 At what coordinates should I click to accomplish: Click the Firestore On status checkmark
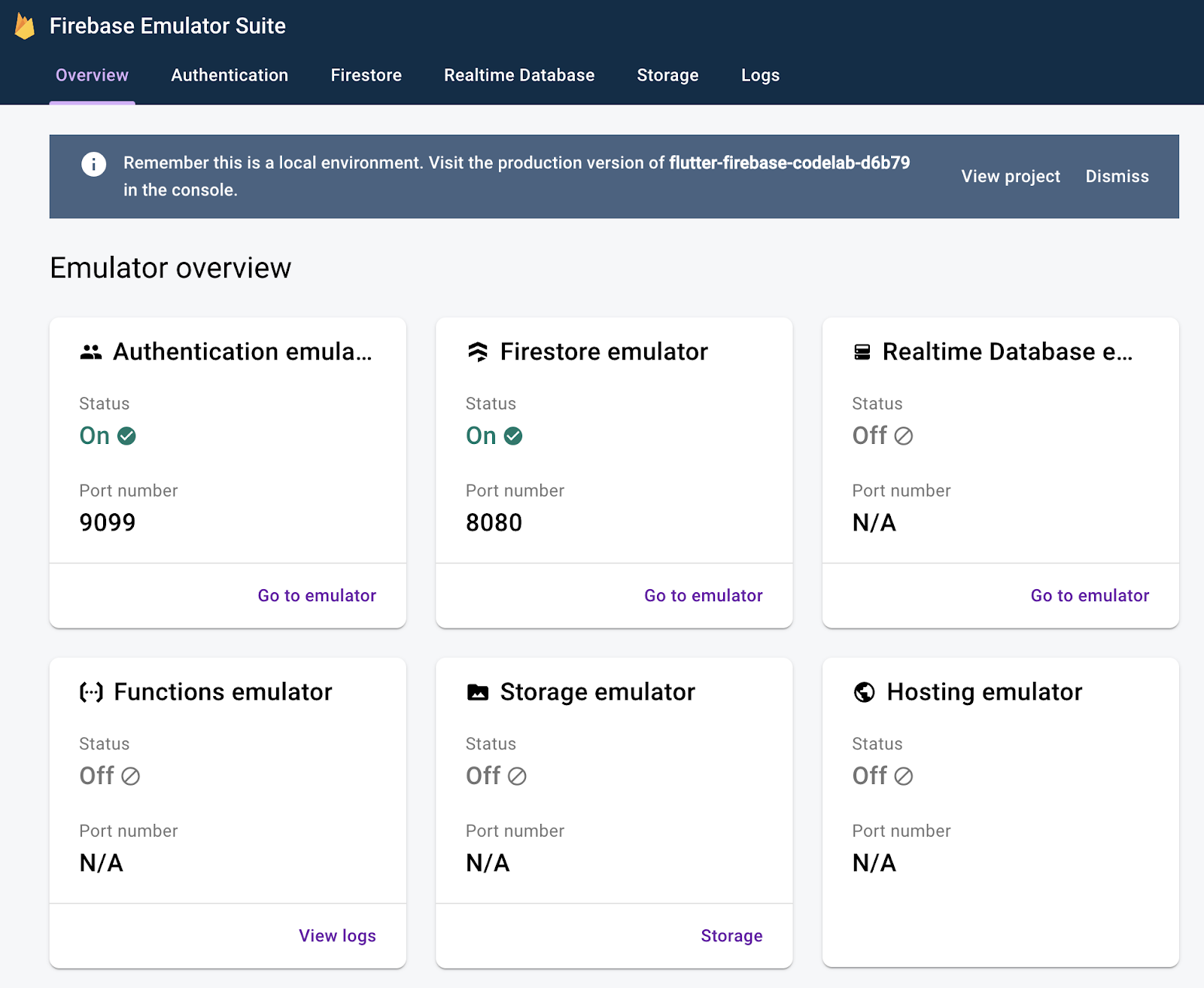pos(513,436)
